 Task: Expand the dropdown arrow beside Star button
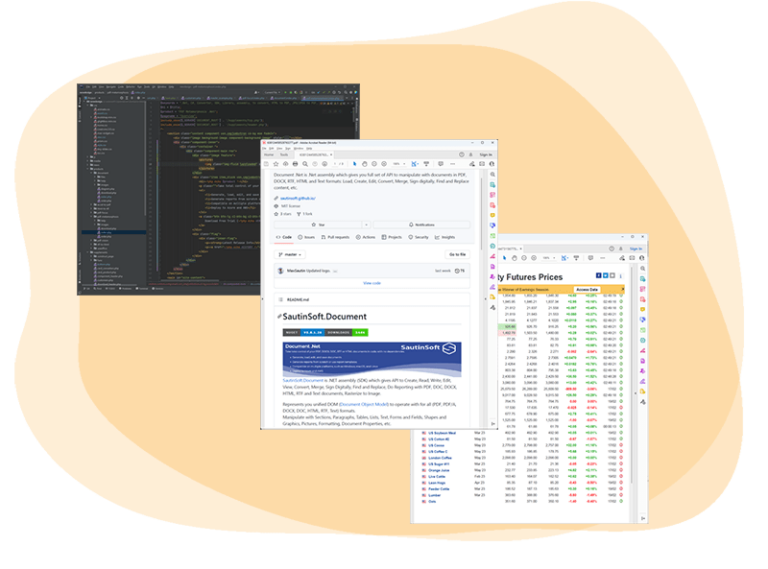pyautogui.click(x=366, y=225)
